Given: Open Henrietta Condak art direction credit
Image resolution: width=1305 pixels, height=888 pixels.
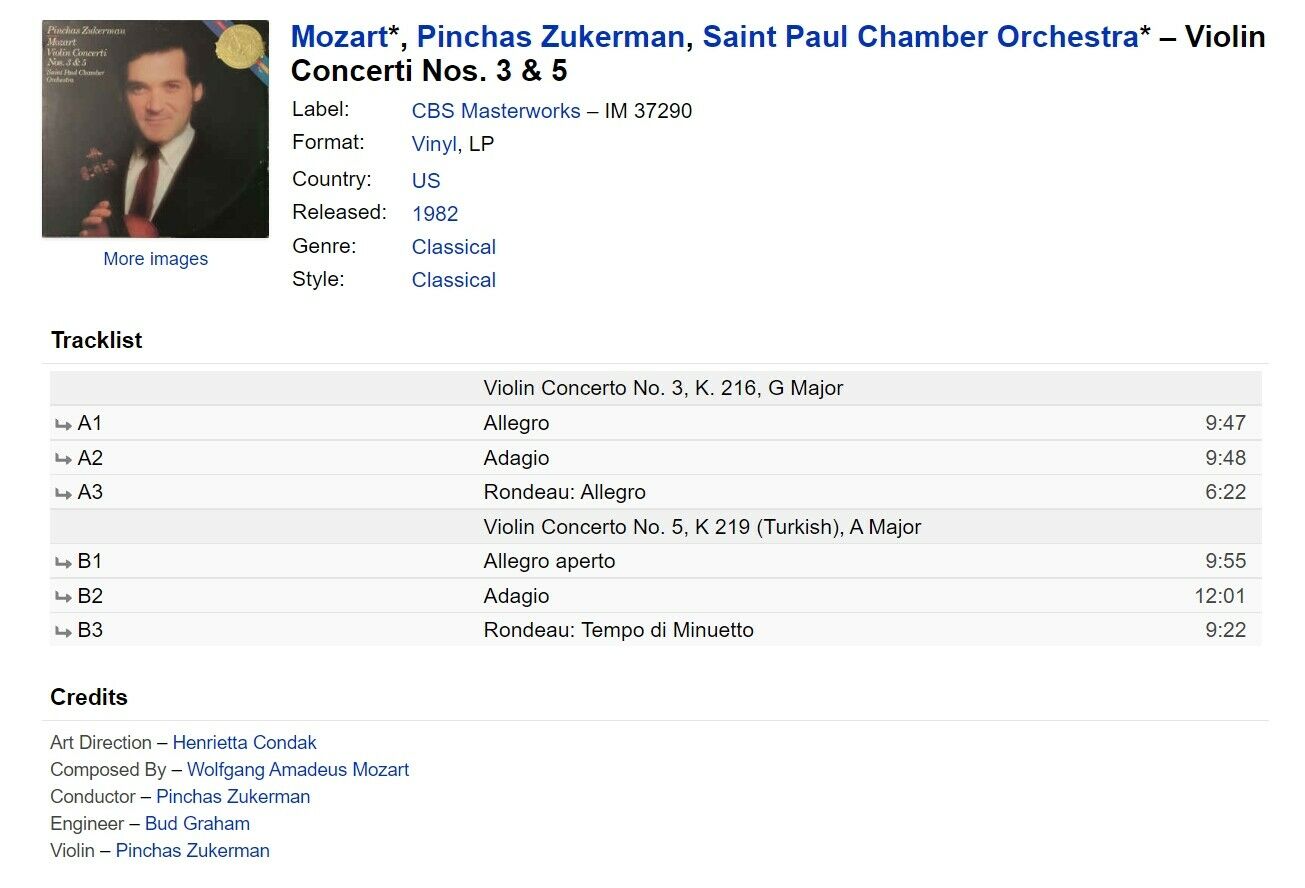Looking at the screenshot, I should pyautogui.click(x=244, y=743).
